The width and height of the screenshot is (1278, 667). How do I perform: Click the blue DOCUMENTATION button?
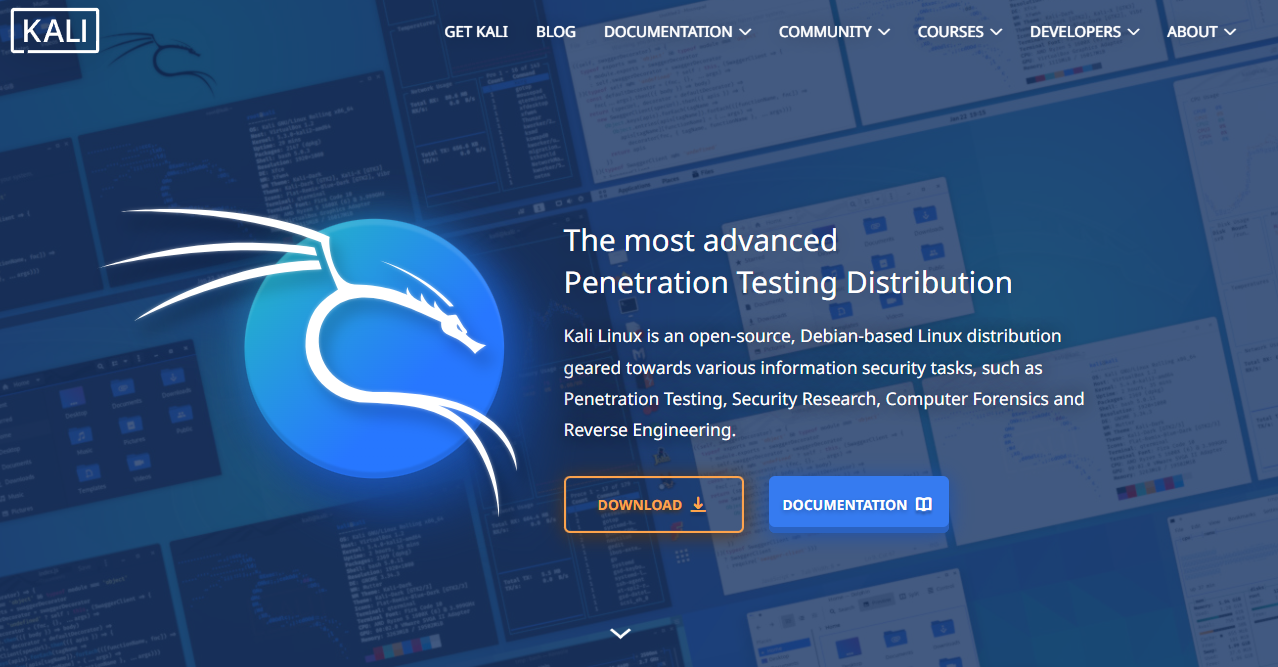[x=858, y=504]
